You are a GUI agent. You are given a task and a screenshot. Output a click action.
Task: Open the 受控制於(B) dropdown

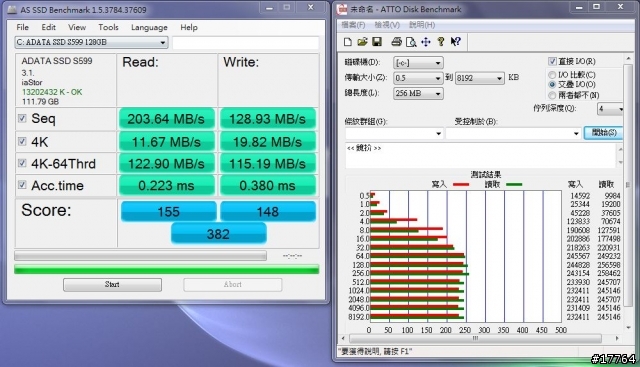(513, 133)
